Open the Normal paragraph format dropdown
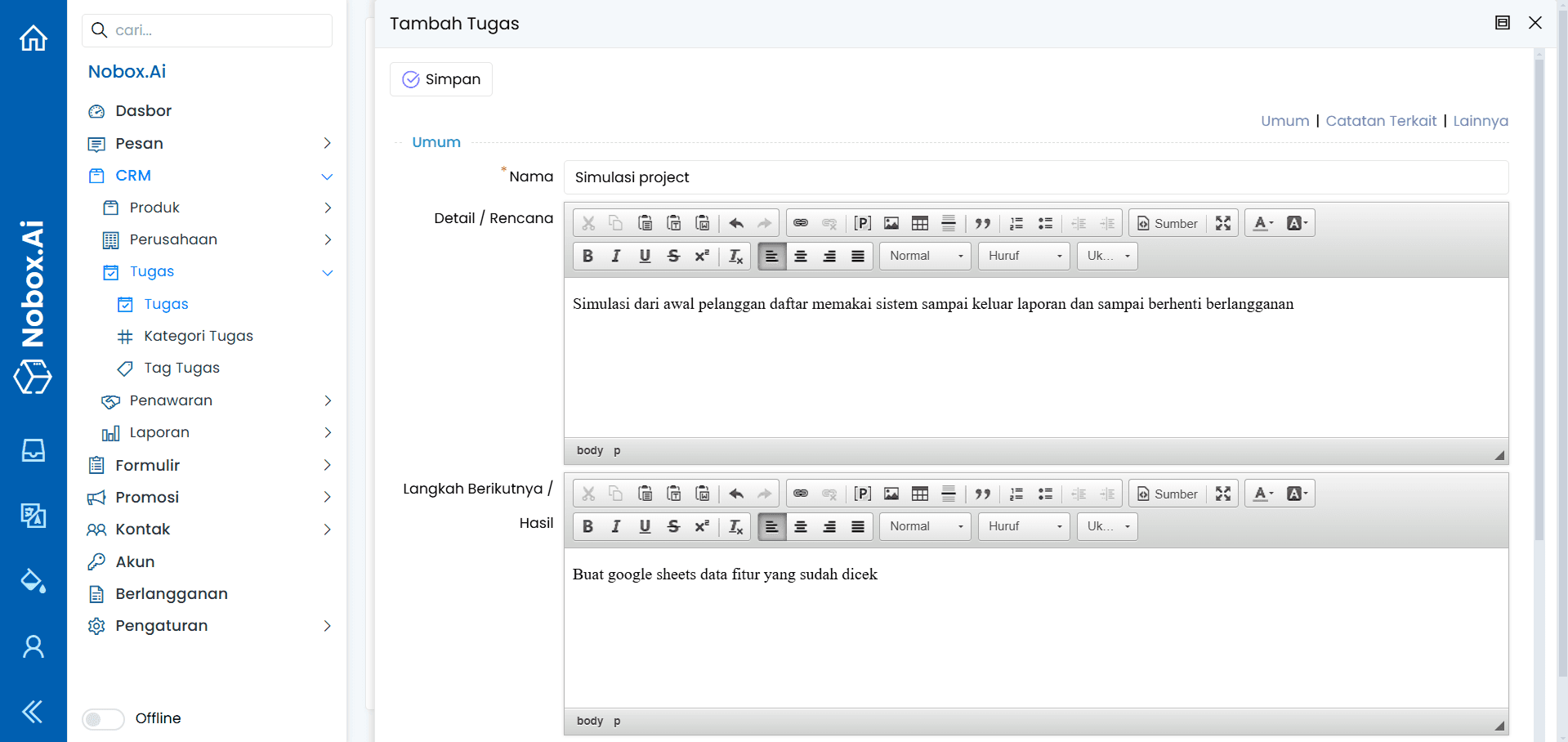Viewport: 1568px width, 742px height. tap(923, 256)
